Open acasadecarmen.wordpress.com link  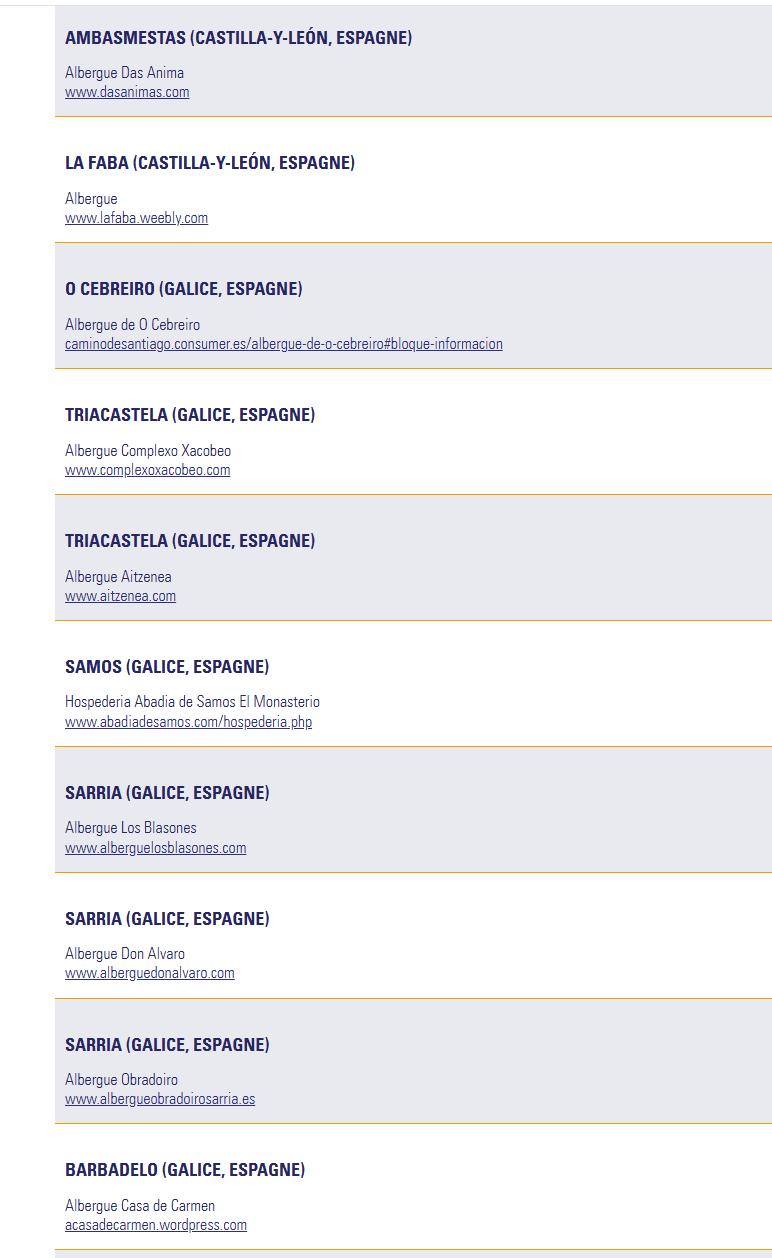[156, 1225]
